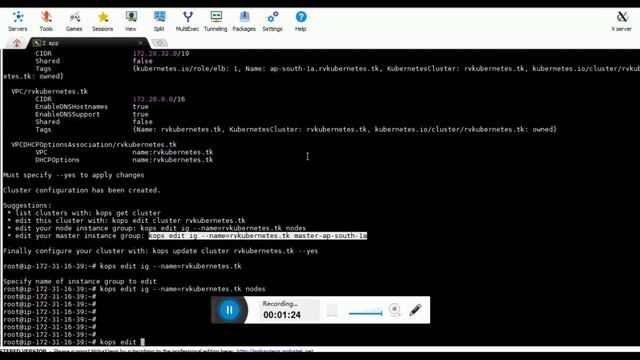The height and width of the screenshot is (360, 640).
Task: Open the Sessions star icon
Action: coord(102,21)
